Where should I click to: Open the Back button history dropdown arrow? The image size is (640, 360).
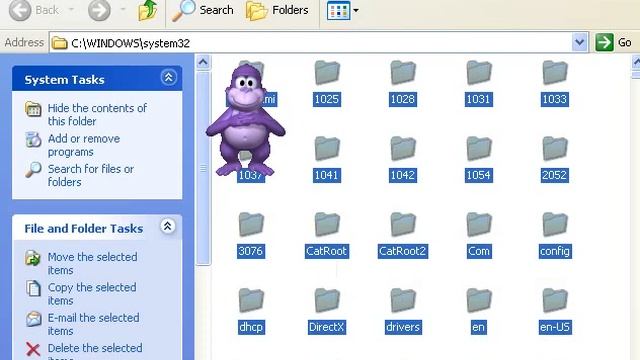(71, 9)
